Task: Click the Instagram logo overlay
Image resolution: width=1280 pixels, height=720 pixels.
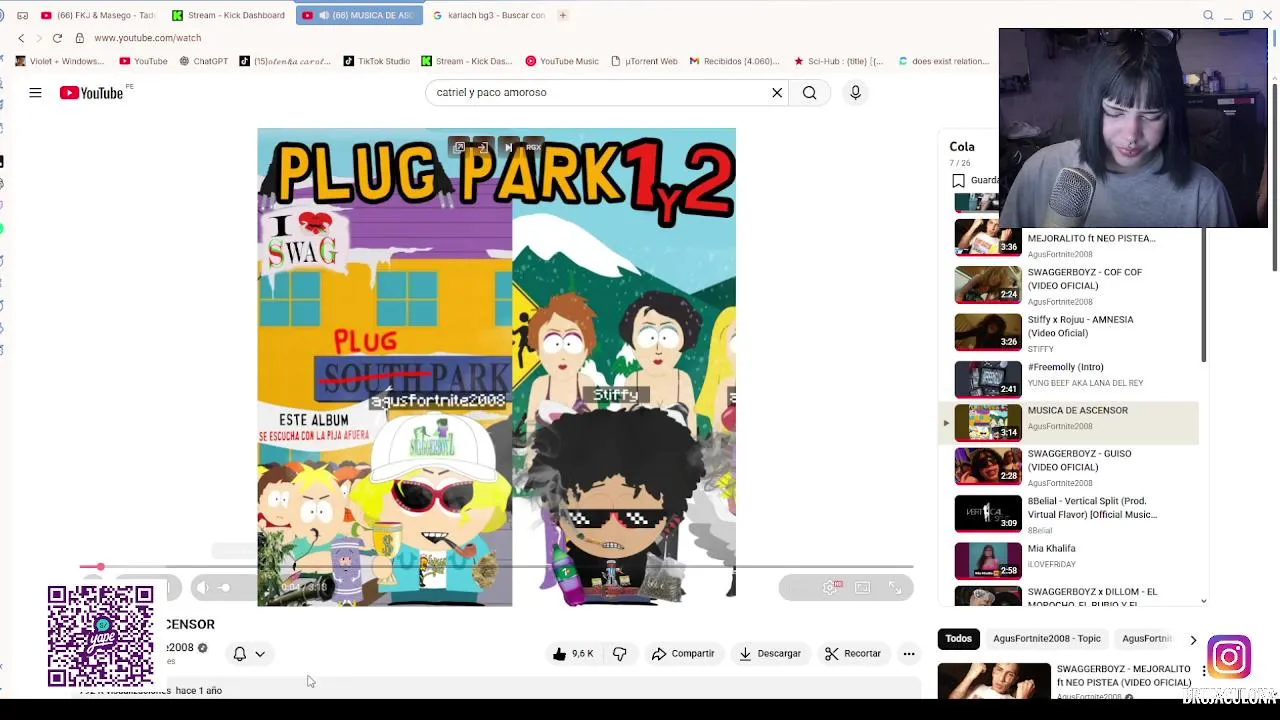Action: (x=1229, y=656)
